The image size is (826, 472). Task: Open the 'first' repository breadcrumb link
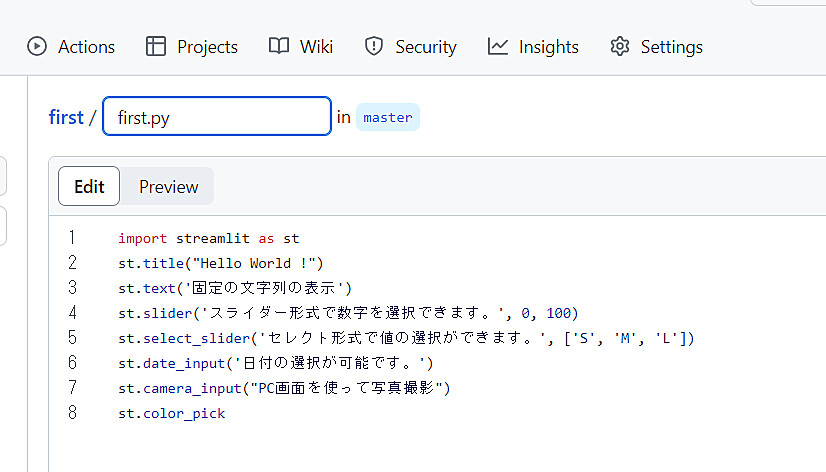coord(66,117)
